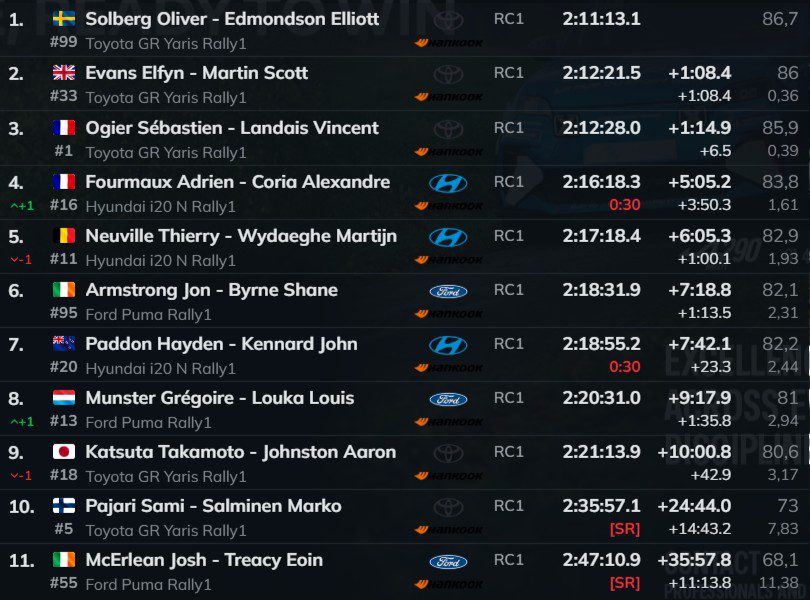Click the red [SR] marker in Pajari's row
810x600 pixels.
624,529
